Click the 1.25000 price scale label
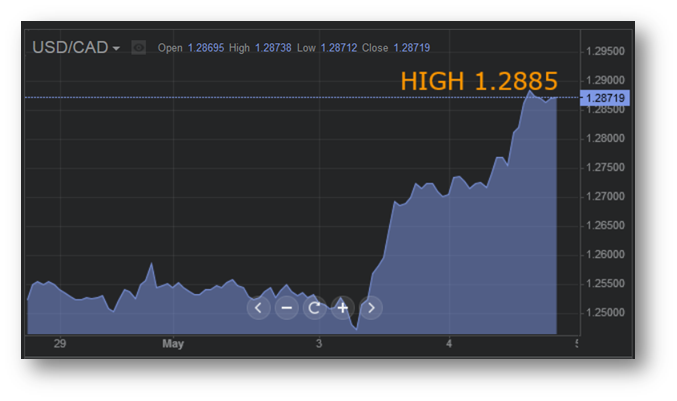This screenshot has width=677, height=401. 607,312
